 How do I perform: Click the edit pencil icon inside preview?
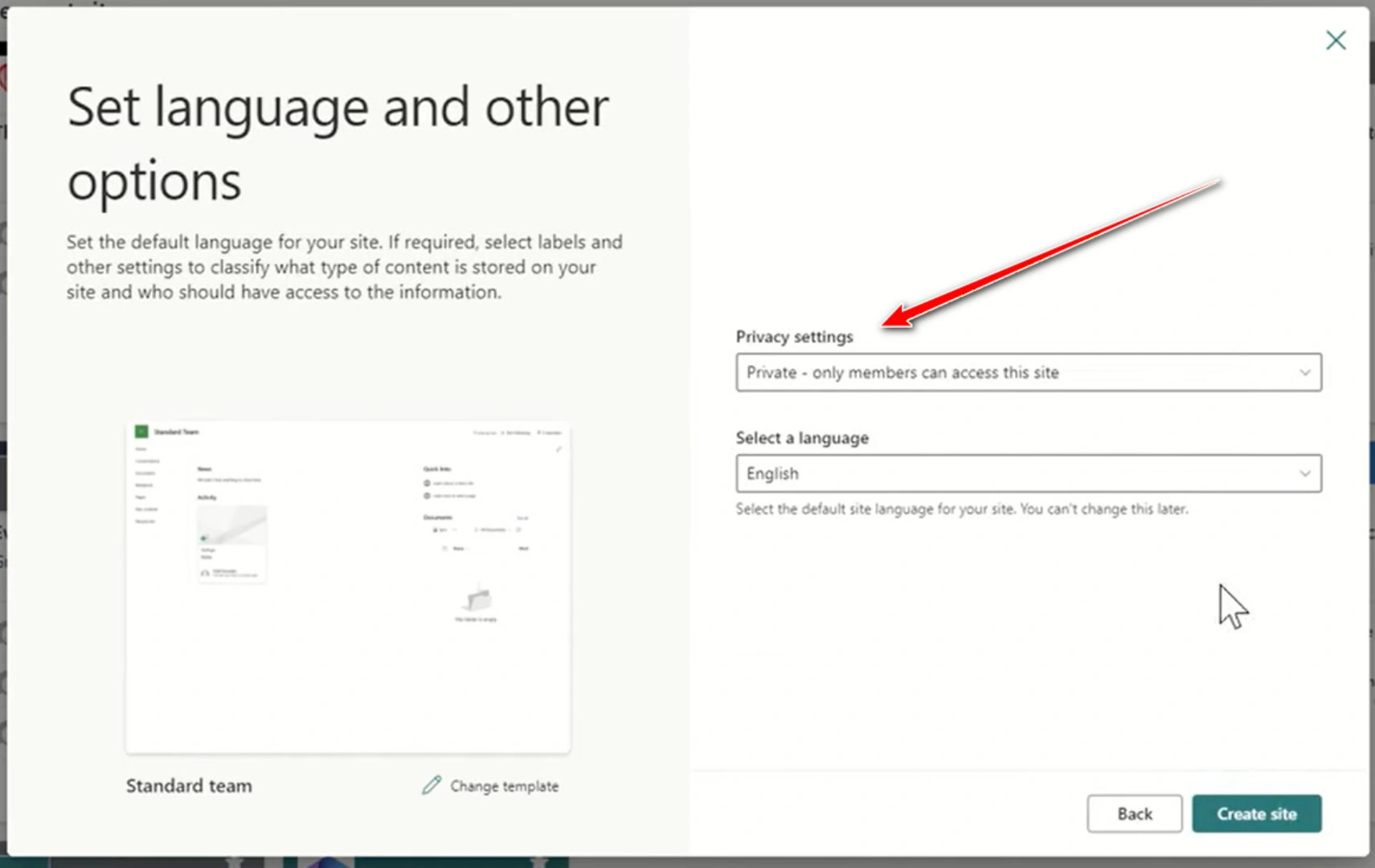(559, 449)
